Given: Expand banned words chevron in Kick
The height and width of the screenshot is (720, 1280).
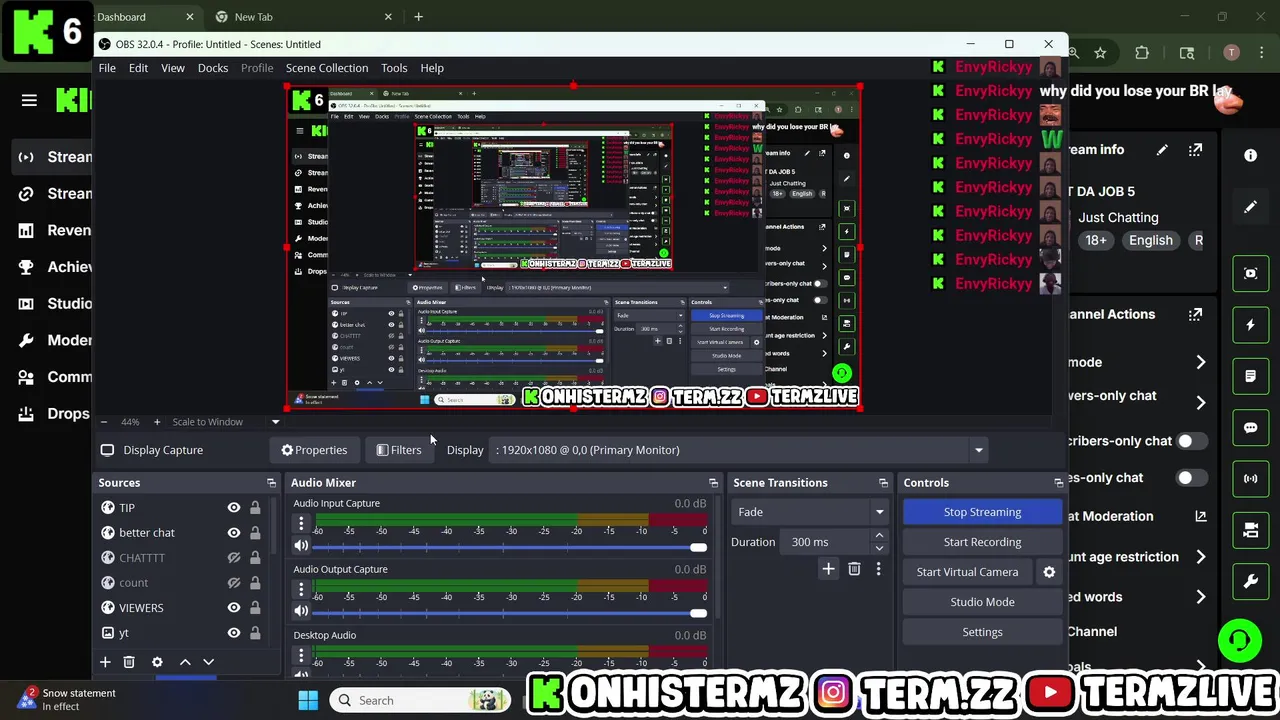Looking at the screenshot, I should click(1200, 597).
